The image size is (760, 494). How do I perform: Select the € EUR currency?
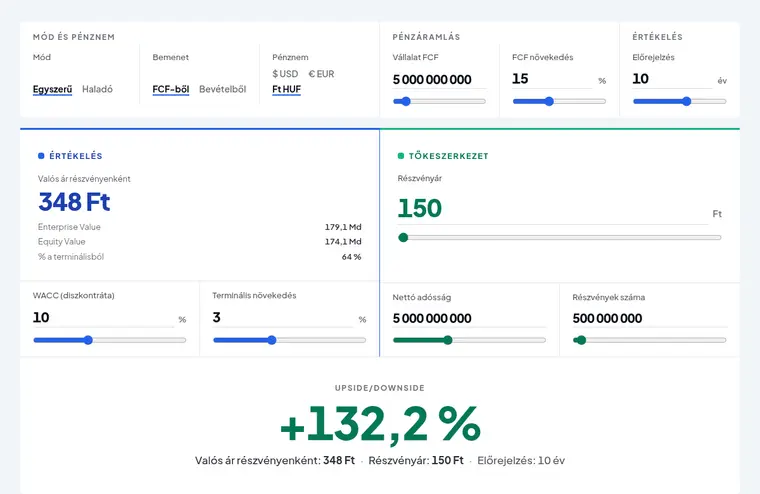321,74
